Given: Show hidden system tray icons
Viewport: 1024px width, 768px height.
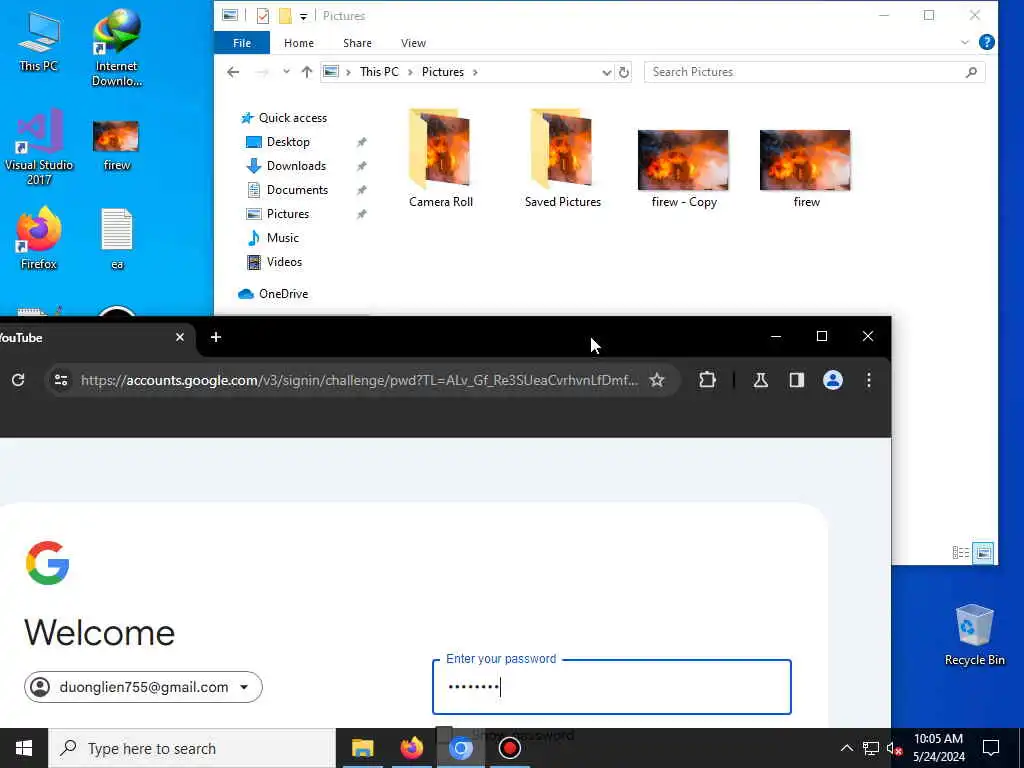Looking at the screenshot, I should click(x=846, y=748).
